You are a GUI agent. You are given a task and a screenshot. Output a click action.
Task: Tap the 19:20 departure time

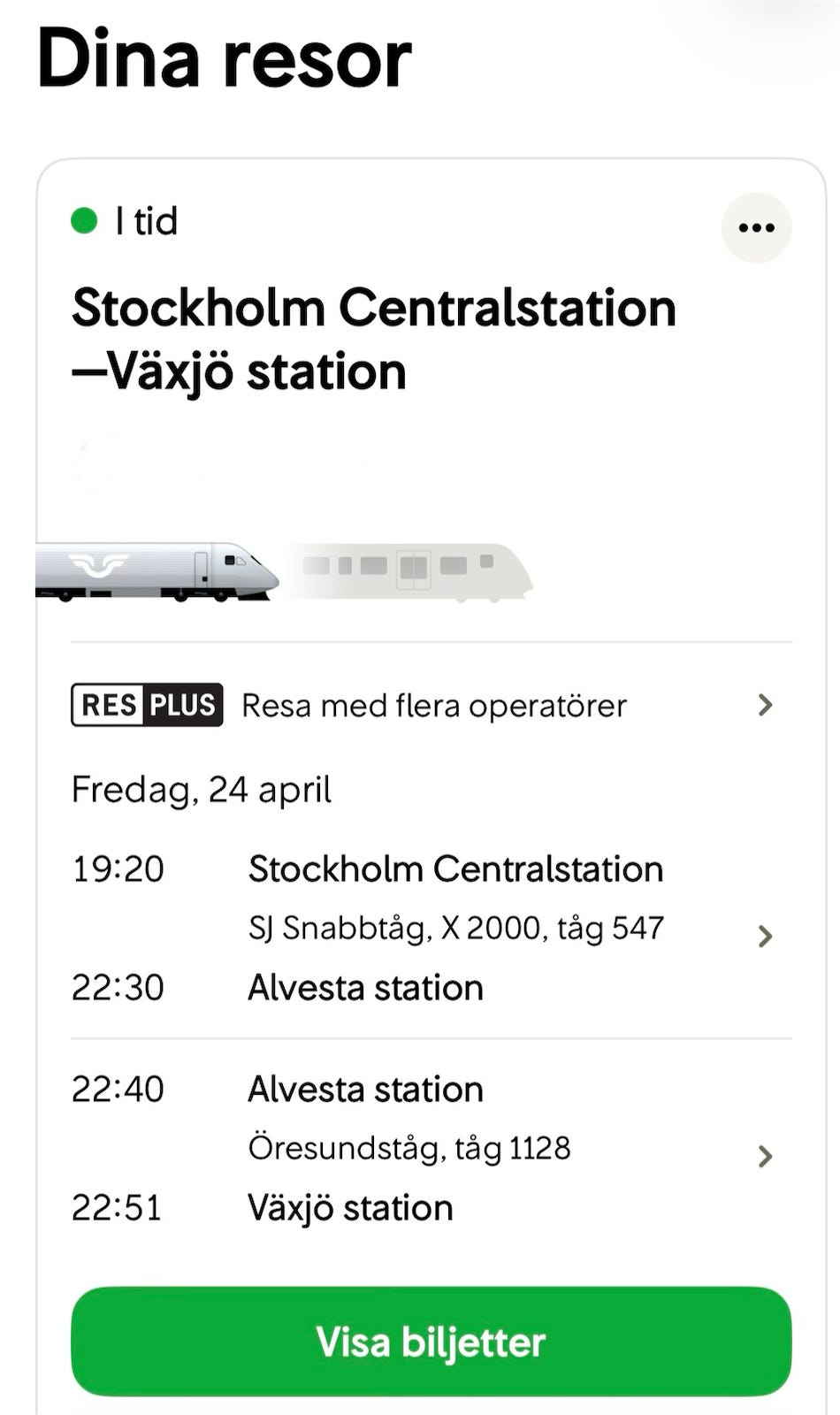[x=118, y=869]
